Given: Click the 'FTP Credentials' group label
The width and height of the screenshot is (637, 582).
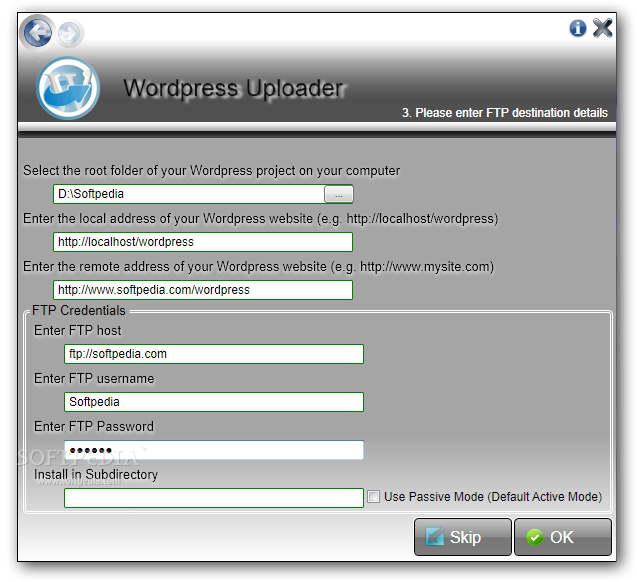Looking at the screenshot, I should coord(78,310).
